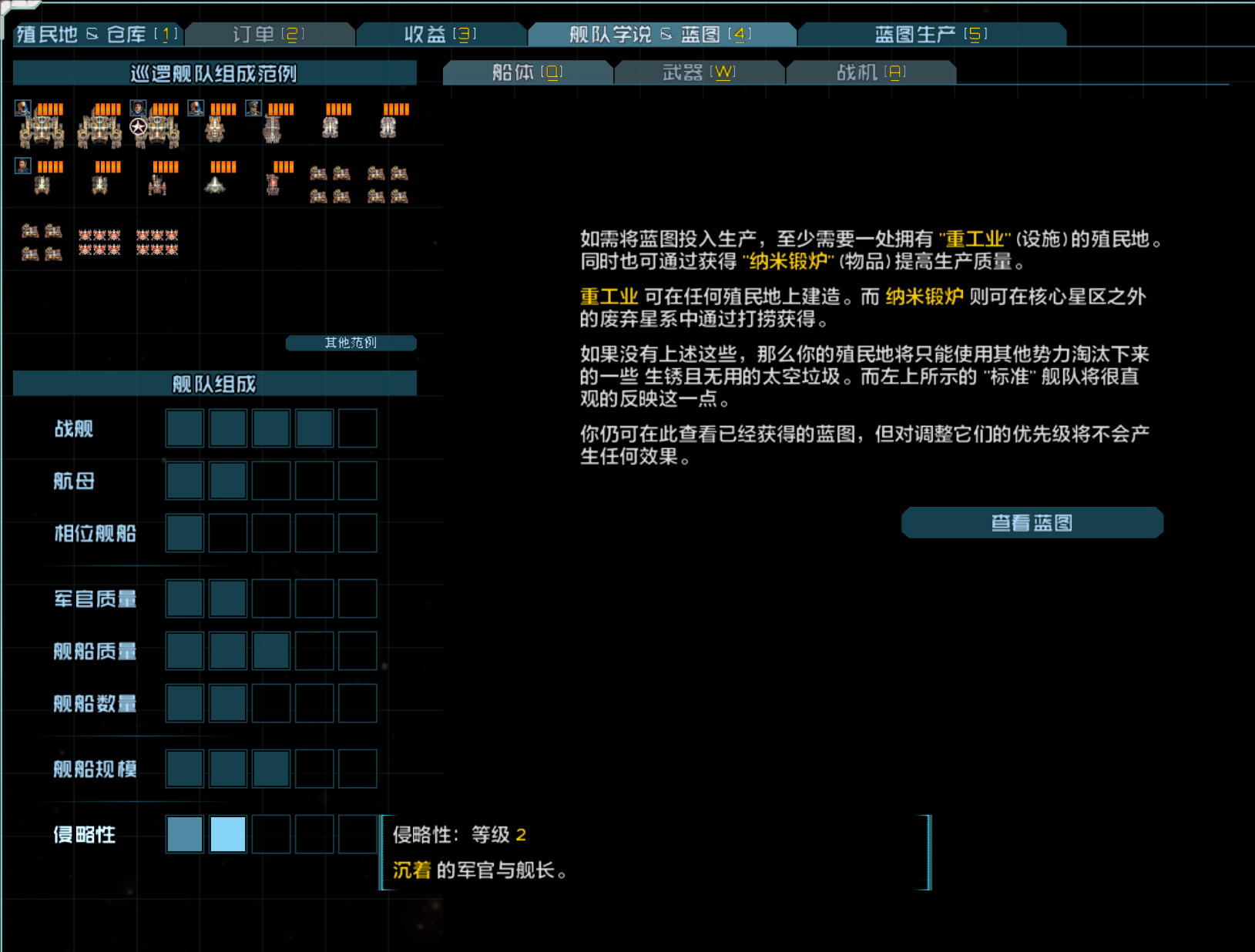This screenshot has width=1255, height=952.
Task: Click the 巡逻舰队组成范例 header
Action: (215, 73)
